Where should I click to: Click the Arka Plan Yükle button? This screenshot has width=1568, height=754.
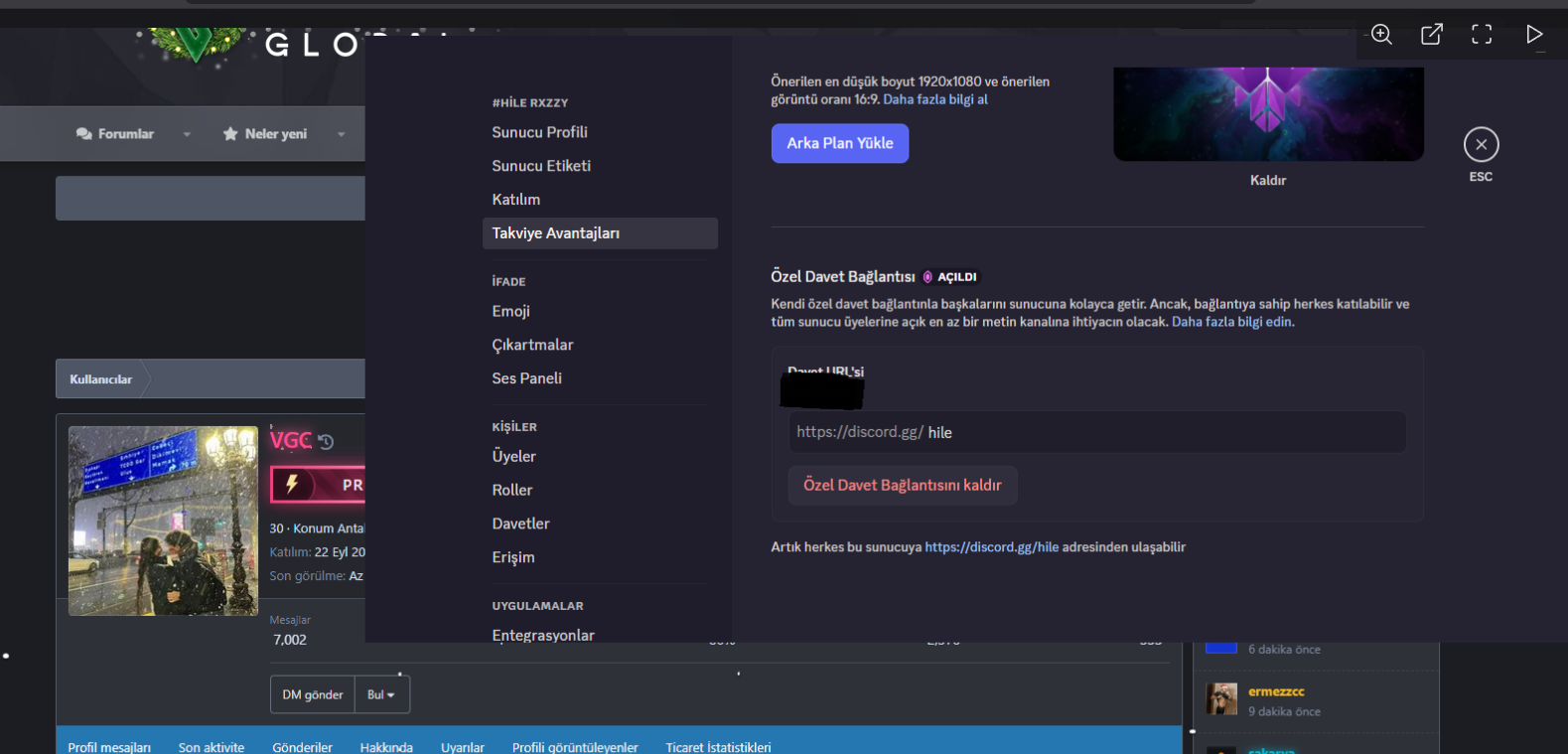point(840,143)
